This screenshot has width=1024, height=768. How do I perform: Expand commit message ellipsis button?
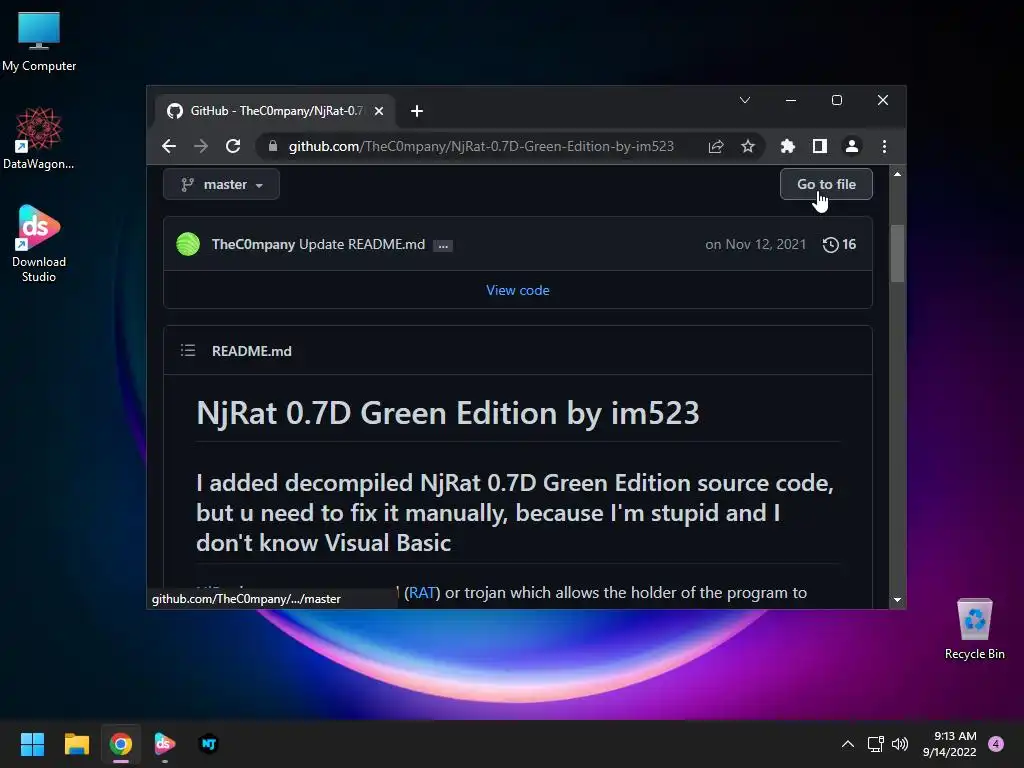tap(443, 246)
